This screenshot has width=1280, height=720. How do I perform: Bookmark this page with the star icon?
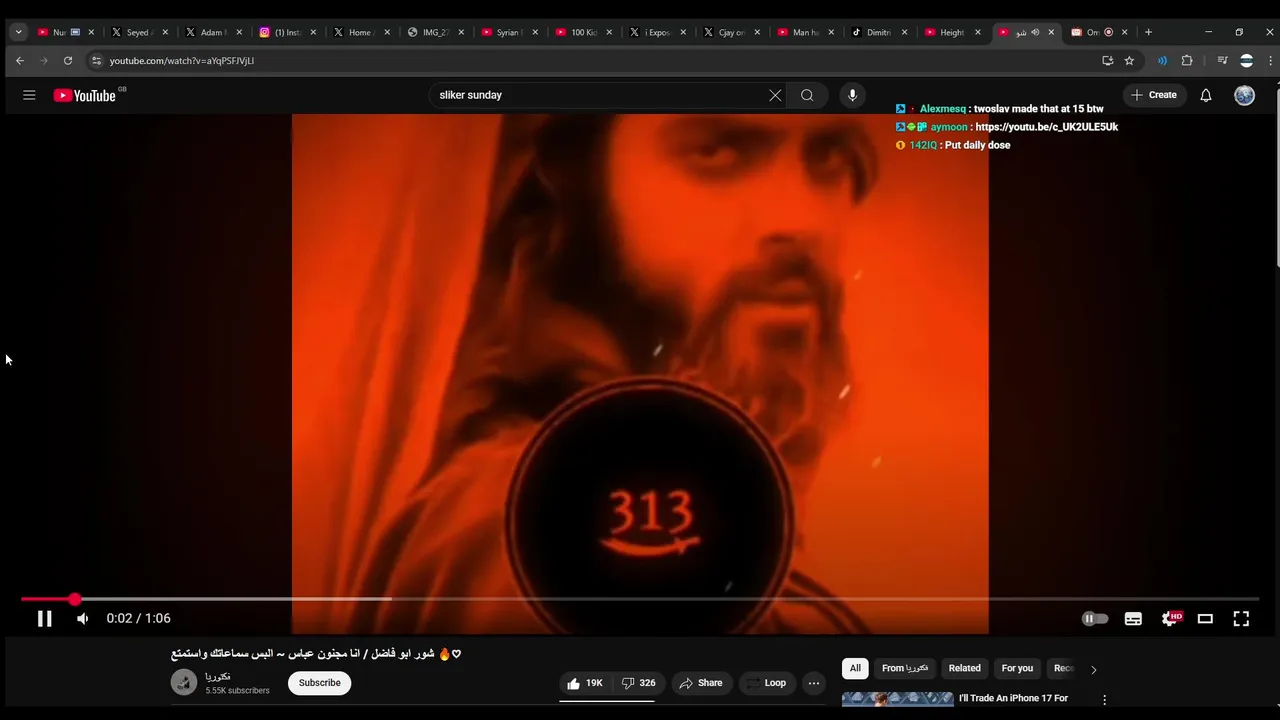[1130, 61]
